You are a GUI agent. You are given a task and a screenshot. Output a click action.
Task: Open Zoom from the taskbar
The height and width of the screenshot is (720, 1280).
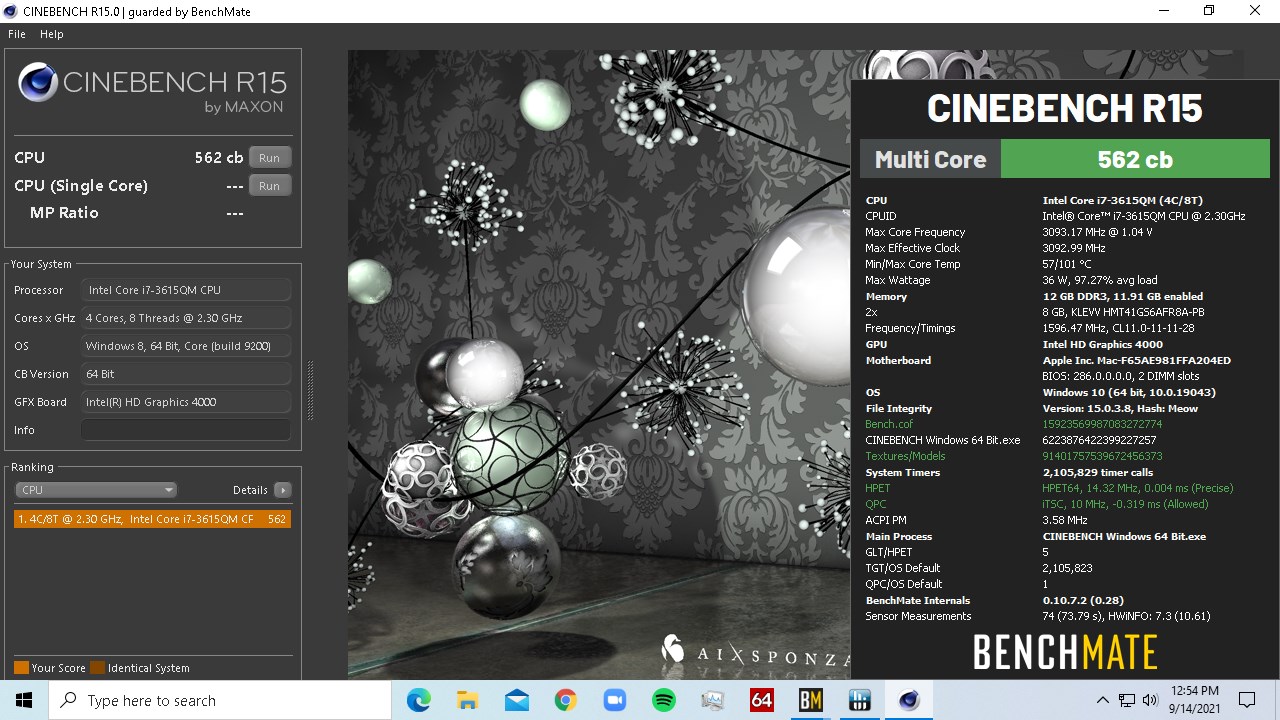pyautogui.click(x=615, y=700)
